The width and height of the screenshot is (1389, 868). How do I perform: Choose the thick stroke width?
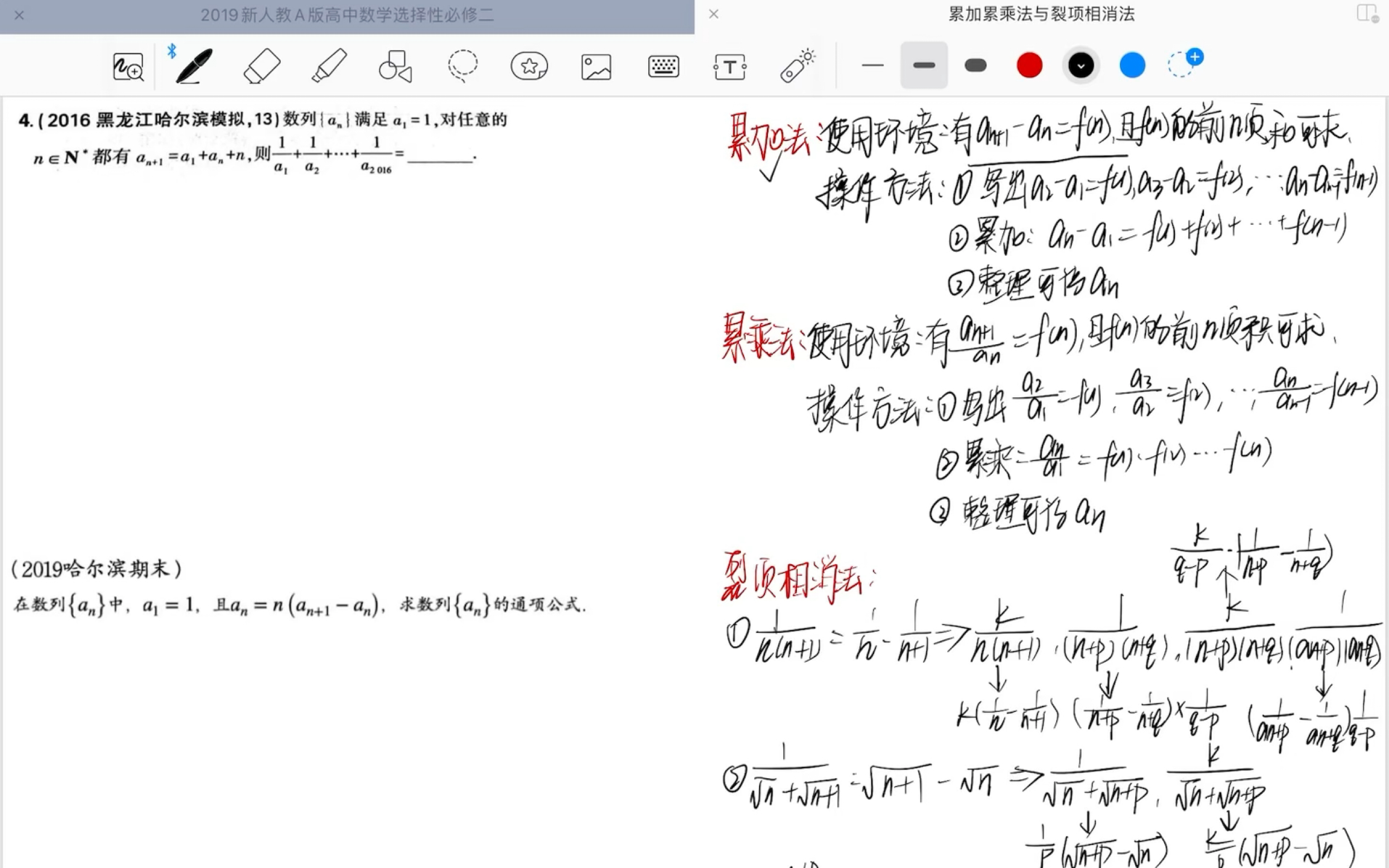[x=975, y=65]
